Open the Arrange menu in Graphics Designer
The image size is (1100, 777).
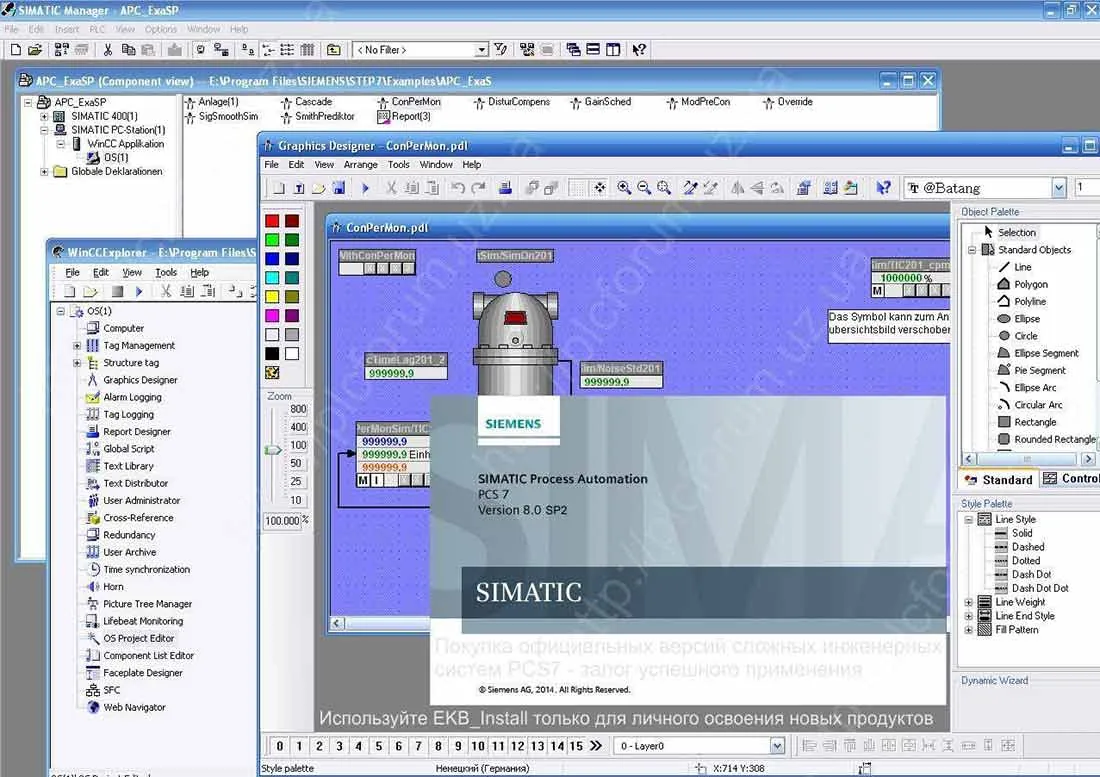click(x=361, y=164)
